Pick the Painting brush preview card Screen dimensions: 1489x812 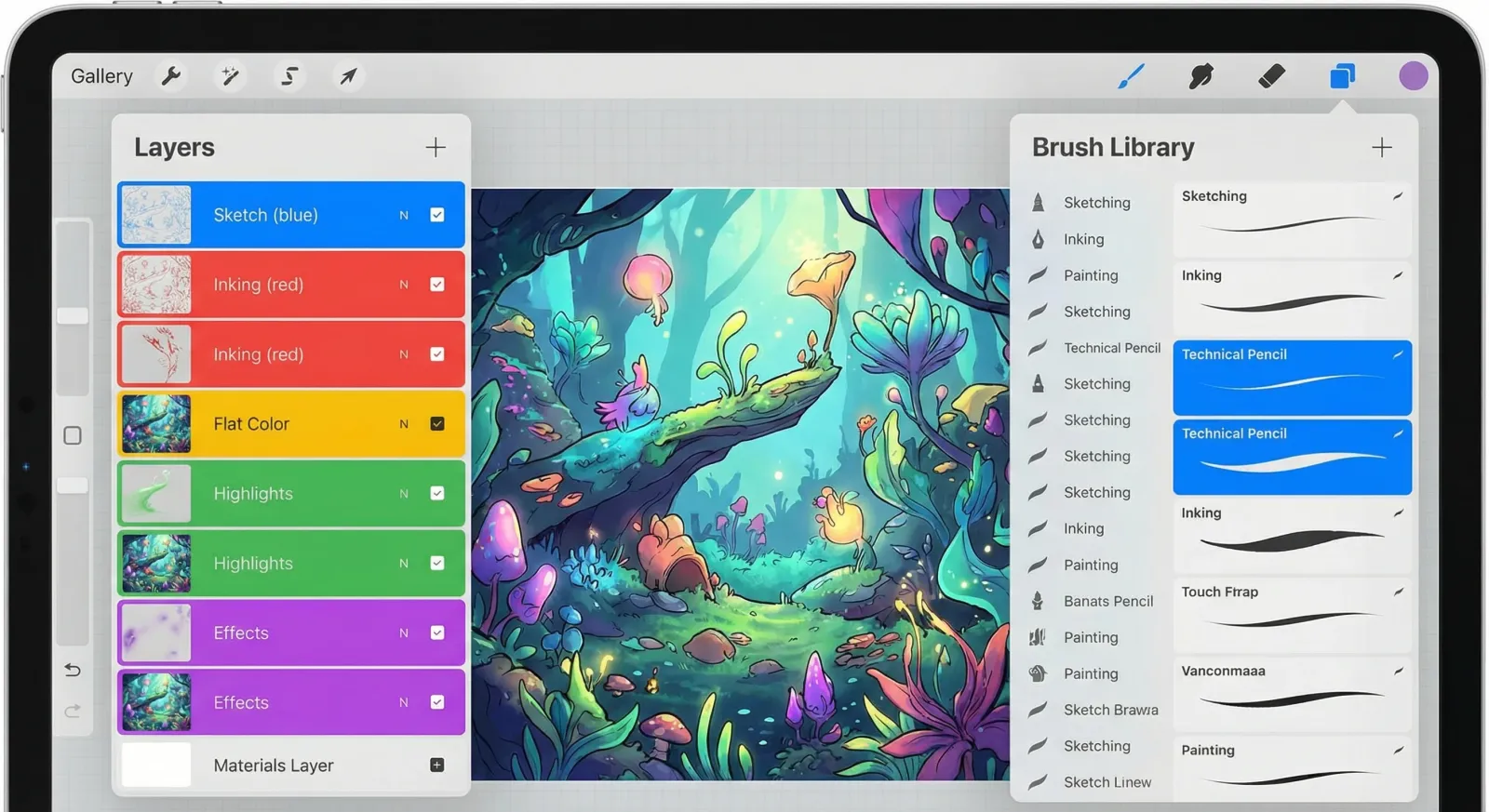1293,768
